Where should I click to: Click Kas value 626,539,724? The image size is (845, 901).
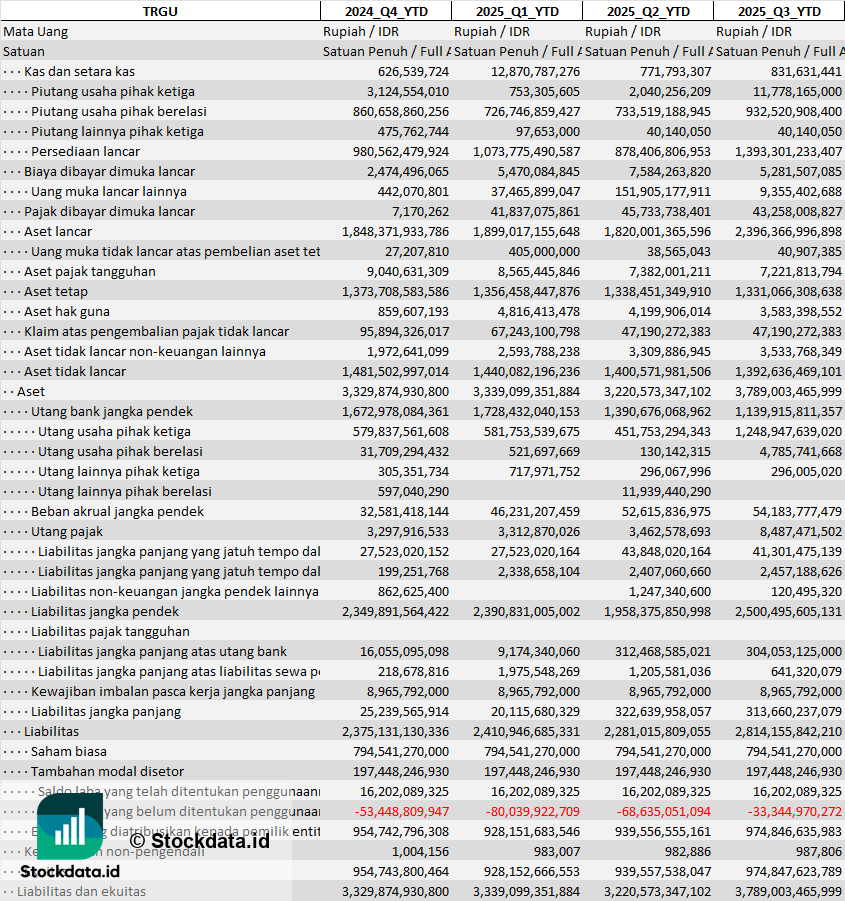pyautogui.click(x=413, y=71)
